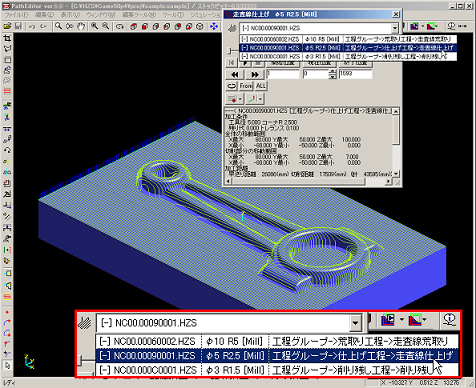Screen dimensions: 476x388
Task: Close the 走査線仕上げ dialog
Action: pos(396,14)
